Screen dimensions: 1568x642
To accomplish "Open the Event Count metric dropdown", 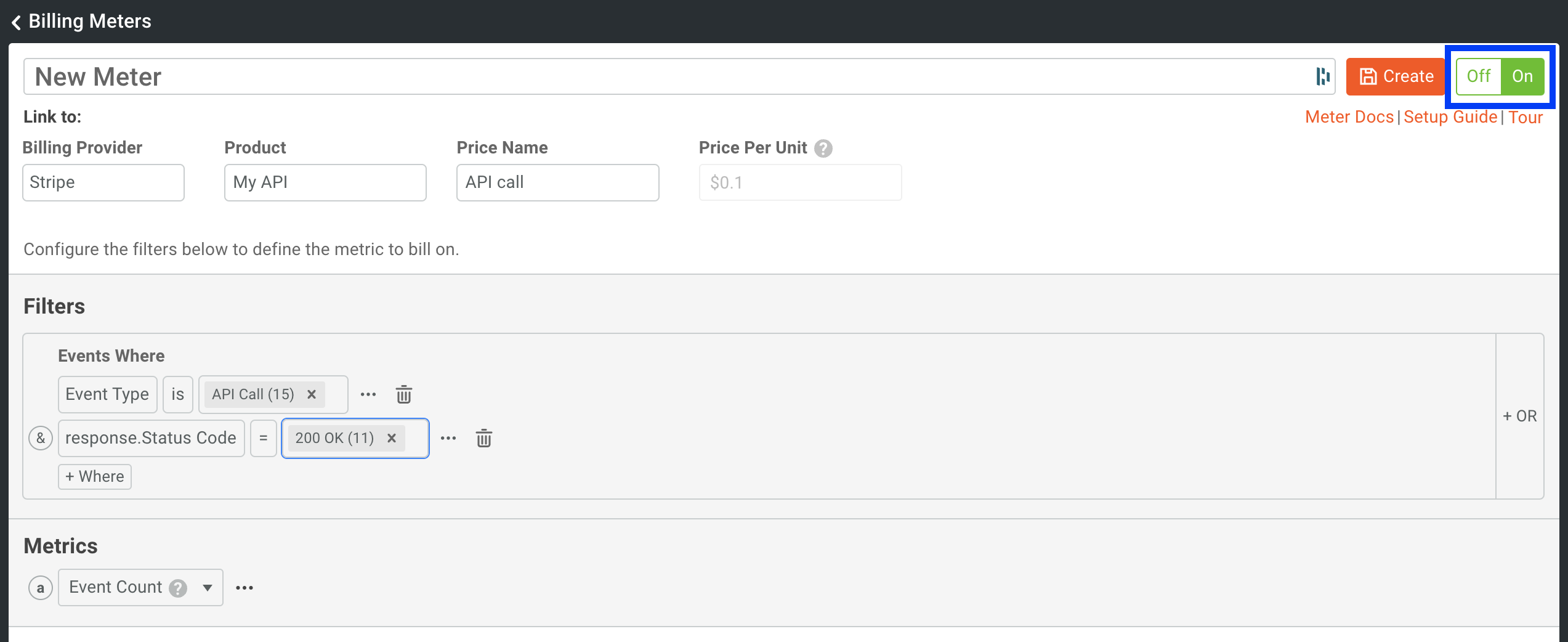I will (207, 587).
